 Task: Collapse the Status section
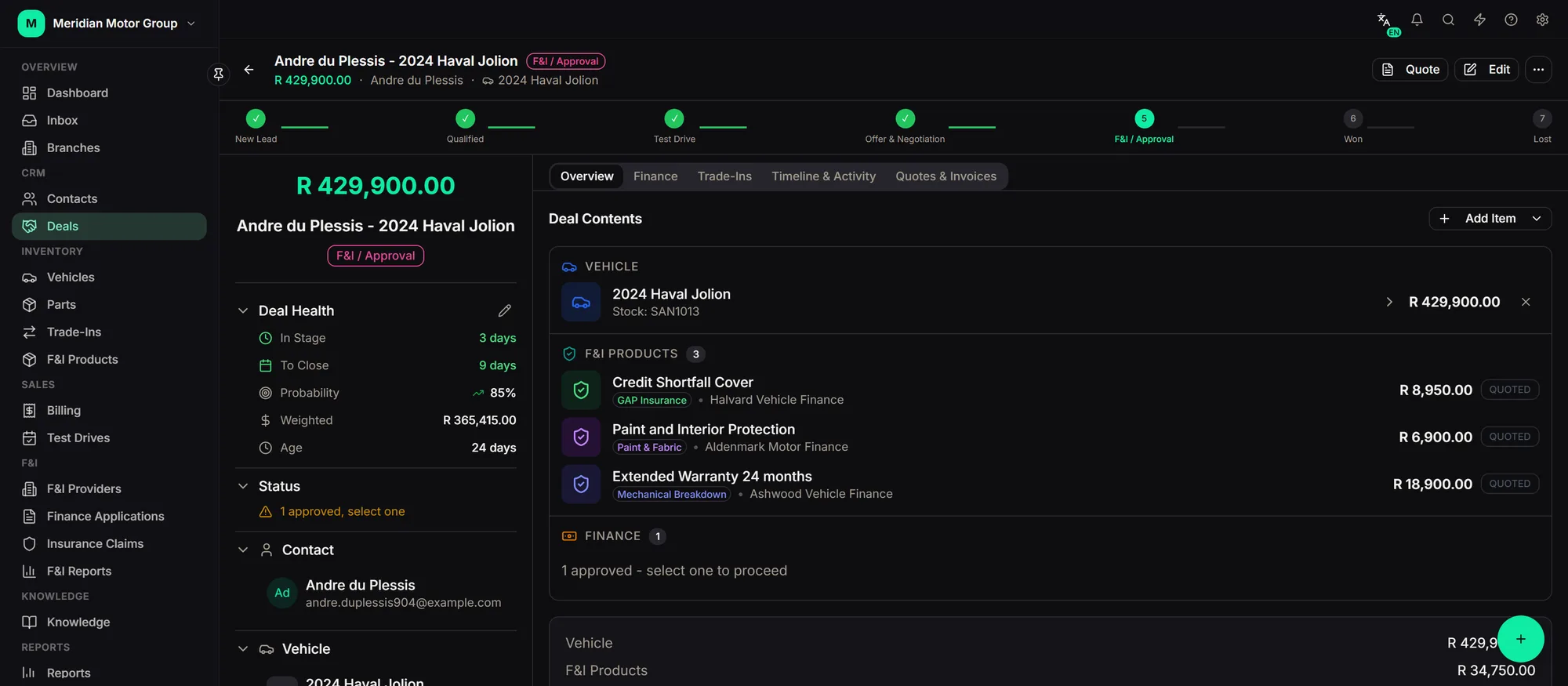[x=243, y=487]
